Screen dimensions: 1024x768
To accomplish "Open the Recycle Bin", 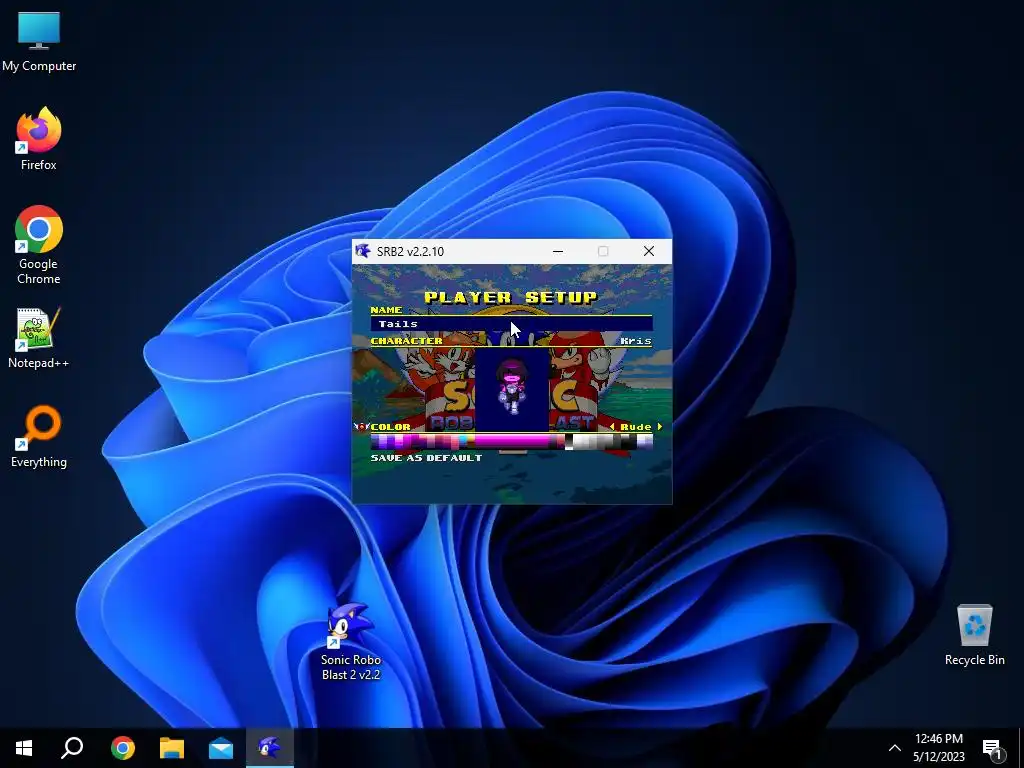I will coord(974,635).
